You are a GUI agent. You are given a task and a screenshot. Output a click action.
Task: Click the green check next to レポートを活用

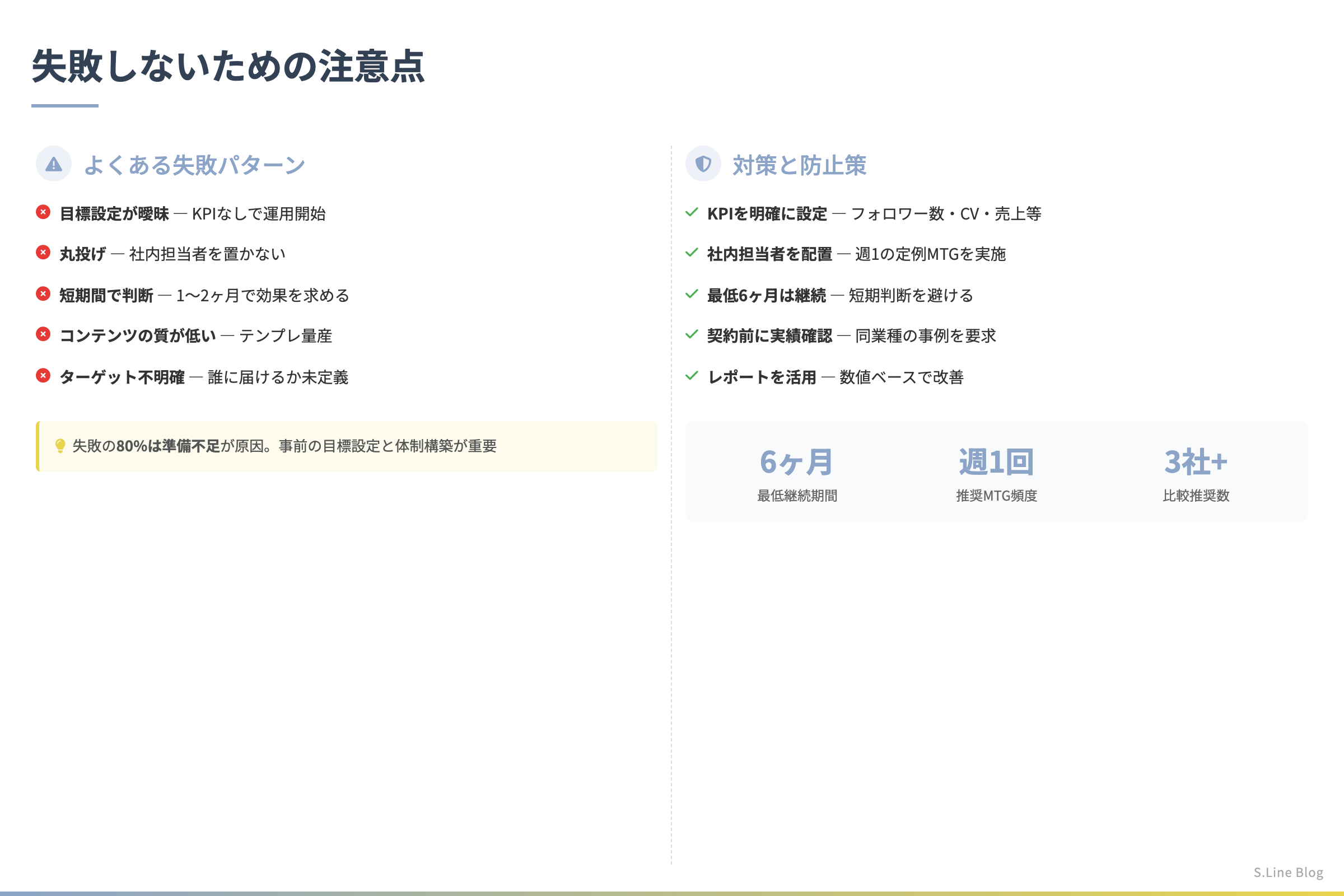692,375
